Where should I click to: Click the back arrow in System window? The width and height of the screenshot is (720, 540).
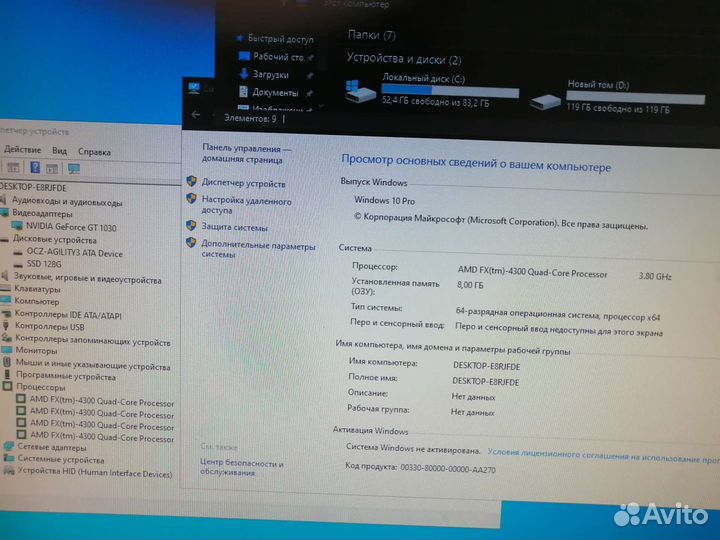tap(196, 114)
